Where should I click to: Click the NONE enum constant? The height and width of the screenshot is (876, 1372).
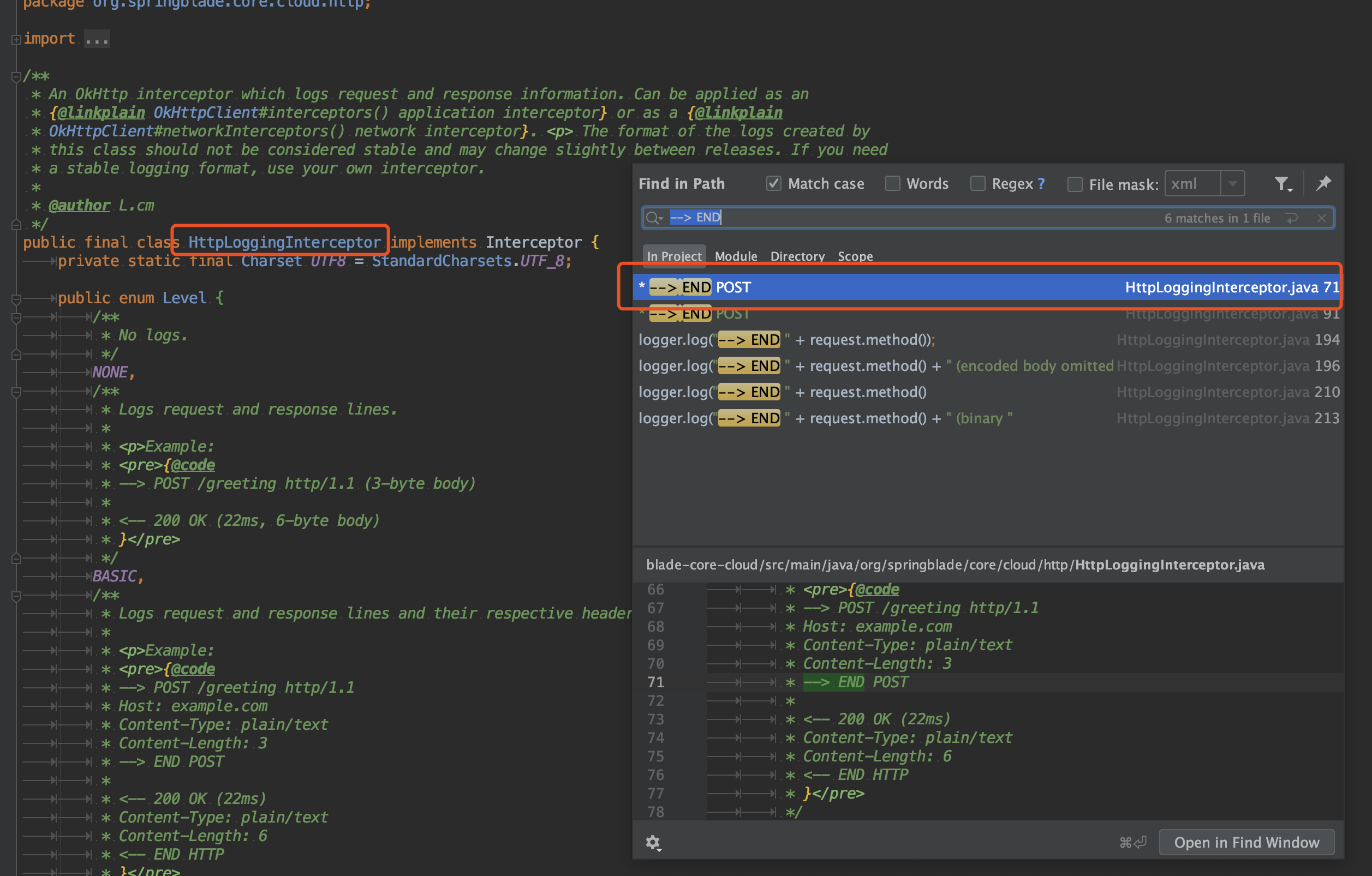110,373
